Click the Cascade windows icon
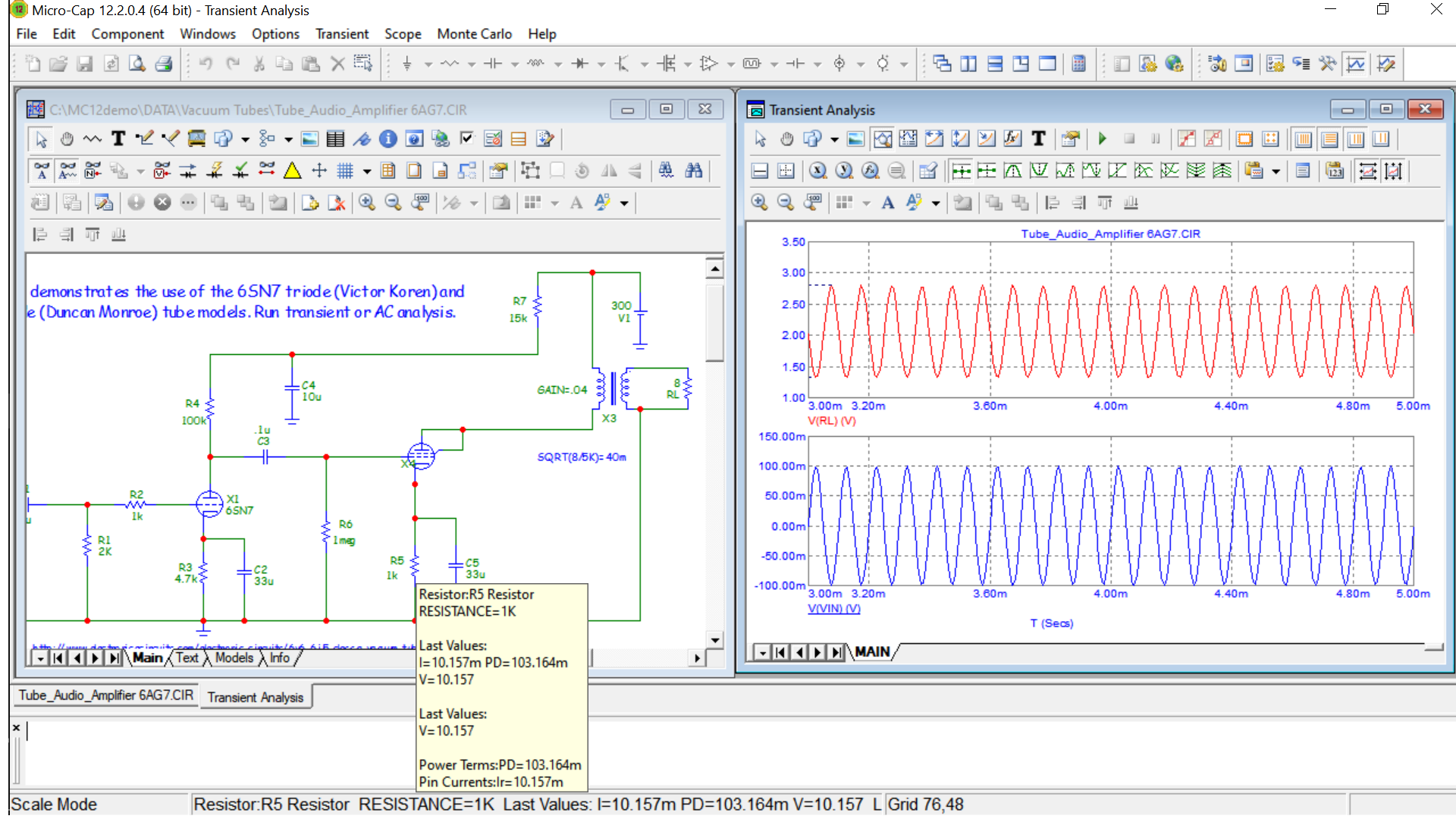 pyautogui.click(x=943, y=64)
